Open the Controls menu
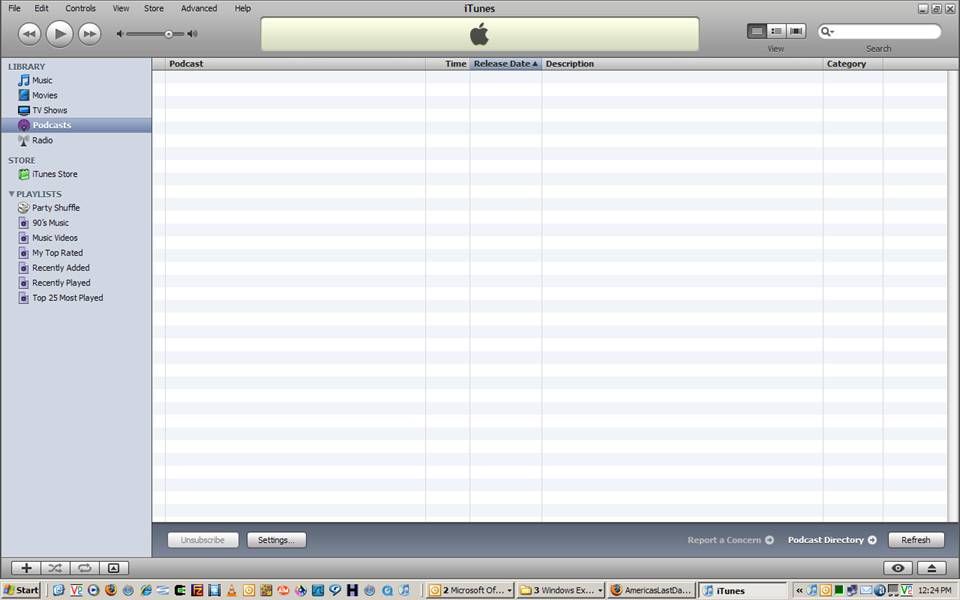Image resolution: width=960 pixels, height=600 pixels. [x=80, y=8]
